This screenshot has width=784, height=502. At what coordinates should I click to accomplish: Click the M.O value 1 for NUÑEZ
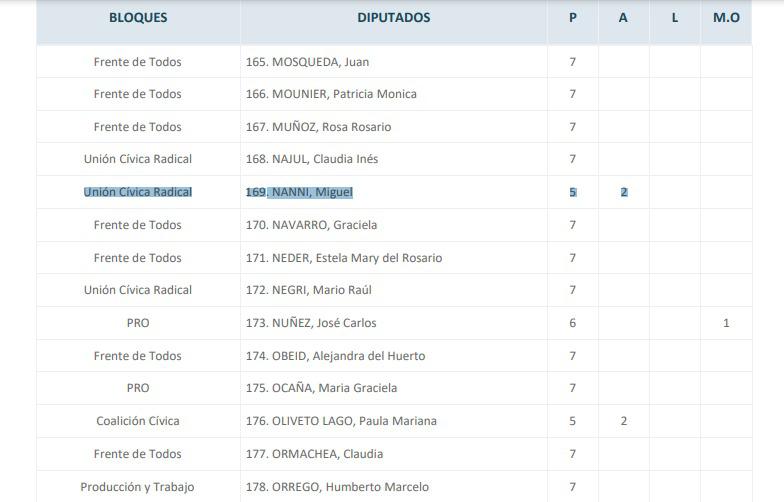click(x=726, y=323)
